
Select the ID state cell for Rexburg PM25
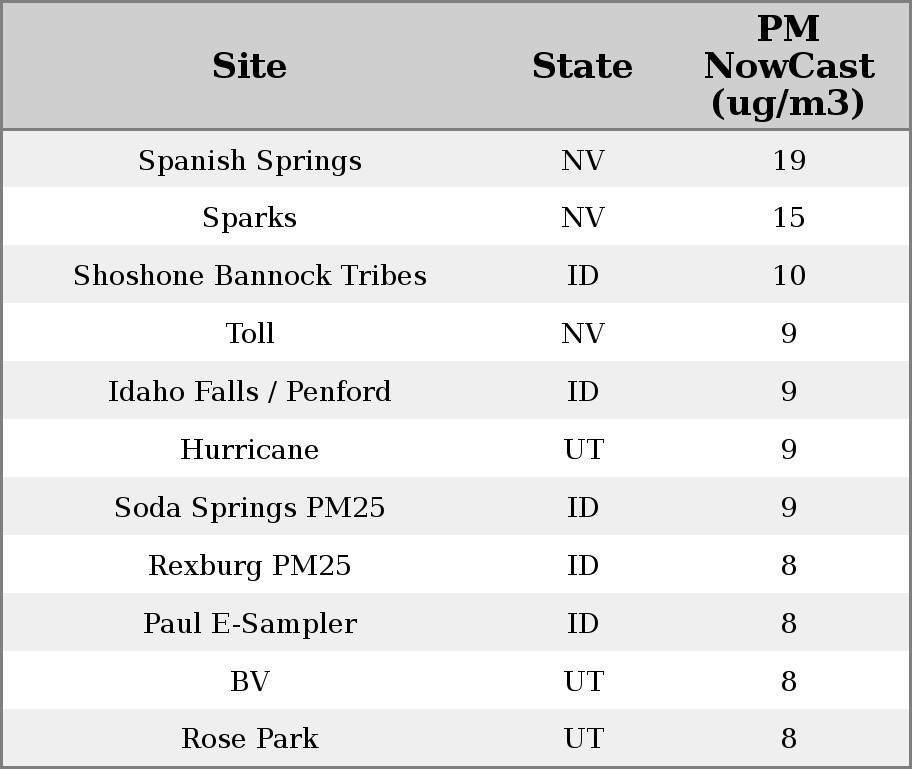[583, 566]
